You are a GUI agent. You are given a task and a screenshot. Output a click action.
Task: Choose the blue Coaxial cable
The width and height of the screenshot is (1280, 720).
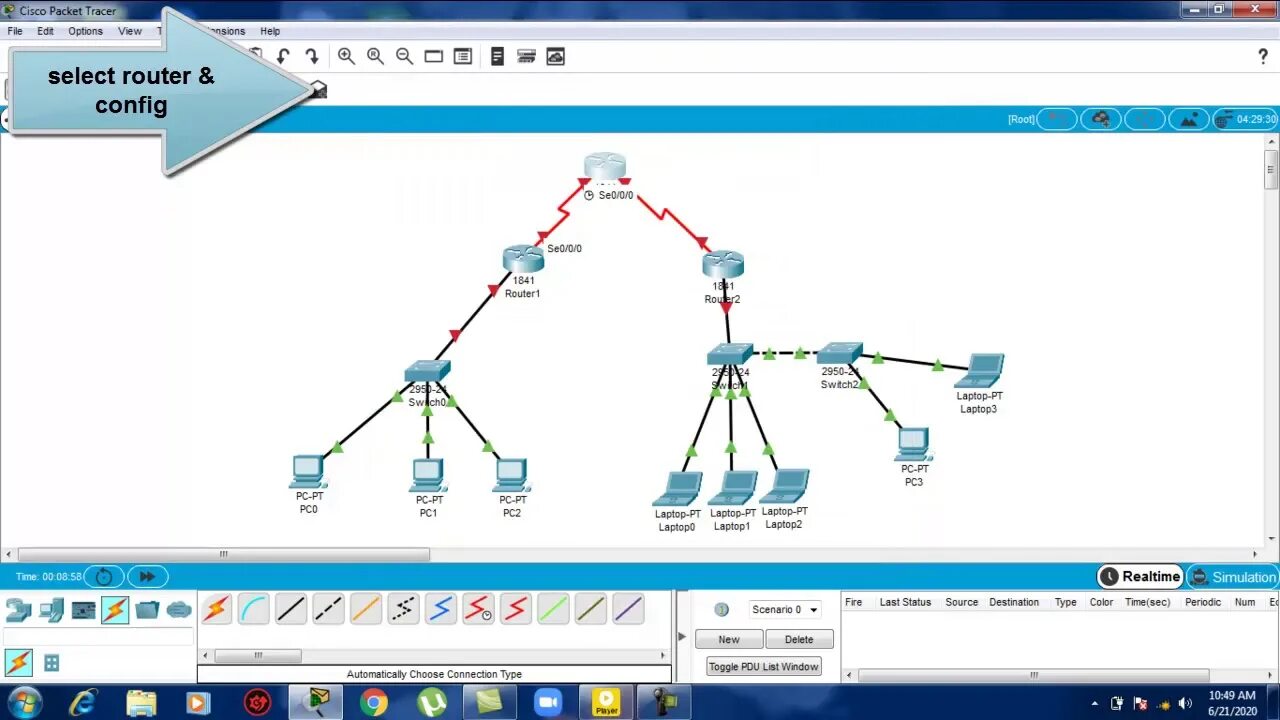441,609
